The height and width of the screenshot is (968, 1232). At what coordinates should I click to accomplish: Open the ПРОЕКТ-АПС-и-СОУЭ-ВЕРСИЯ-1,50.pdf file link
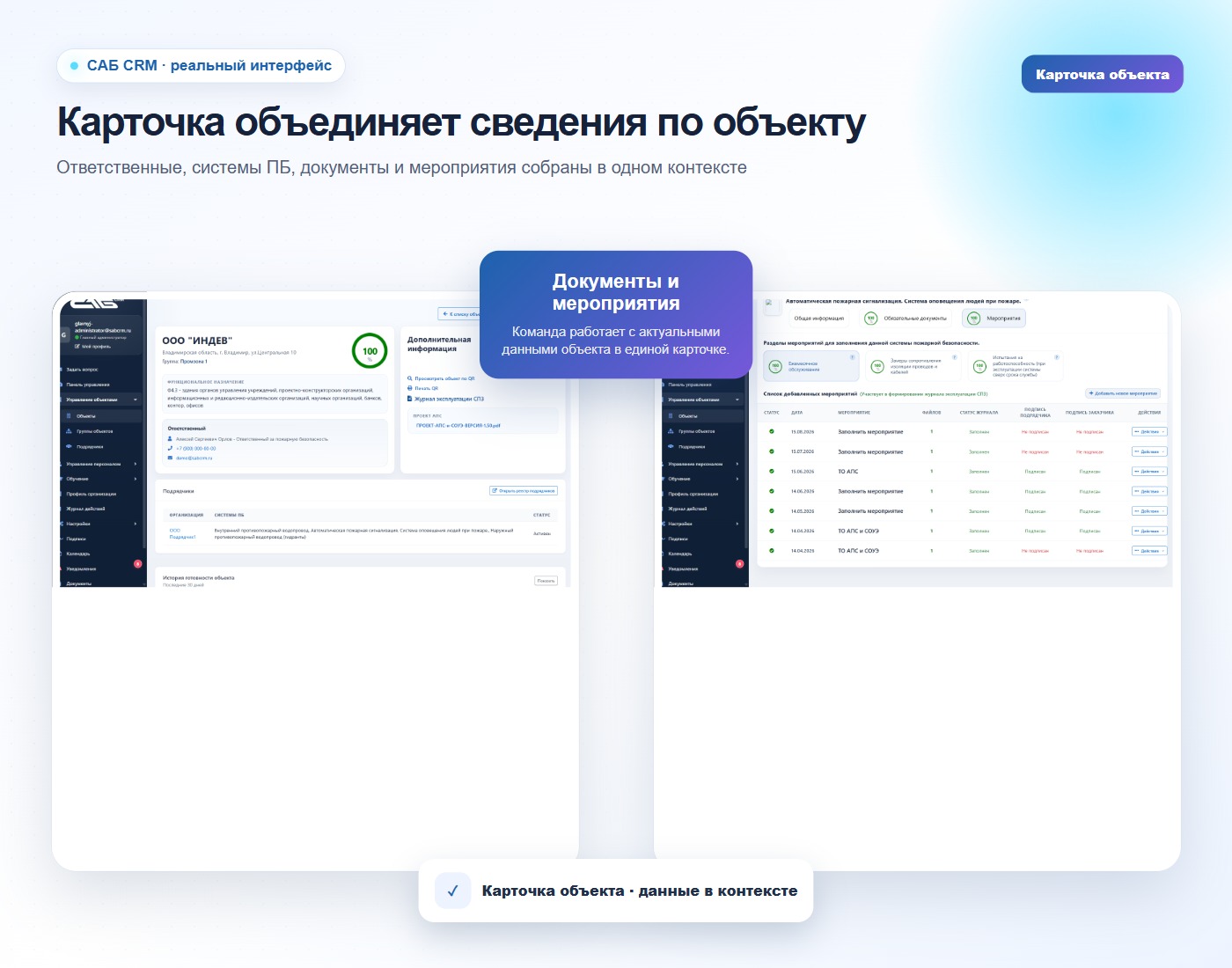pyautogui.click(x=458, y=425)
